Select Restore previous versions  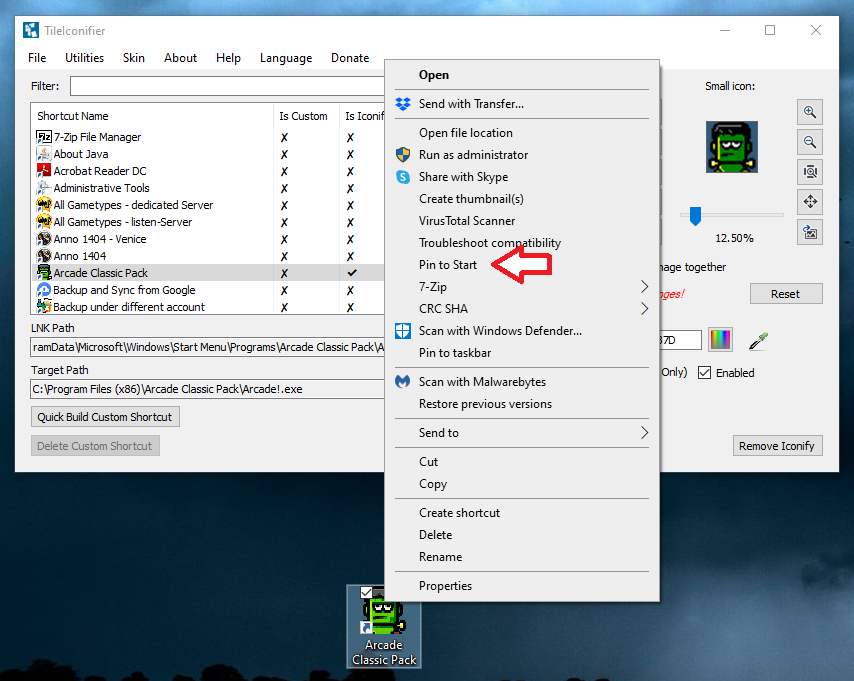(x=485, y=404)
